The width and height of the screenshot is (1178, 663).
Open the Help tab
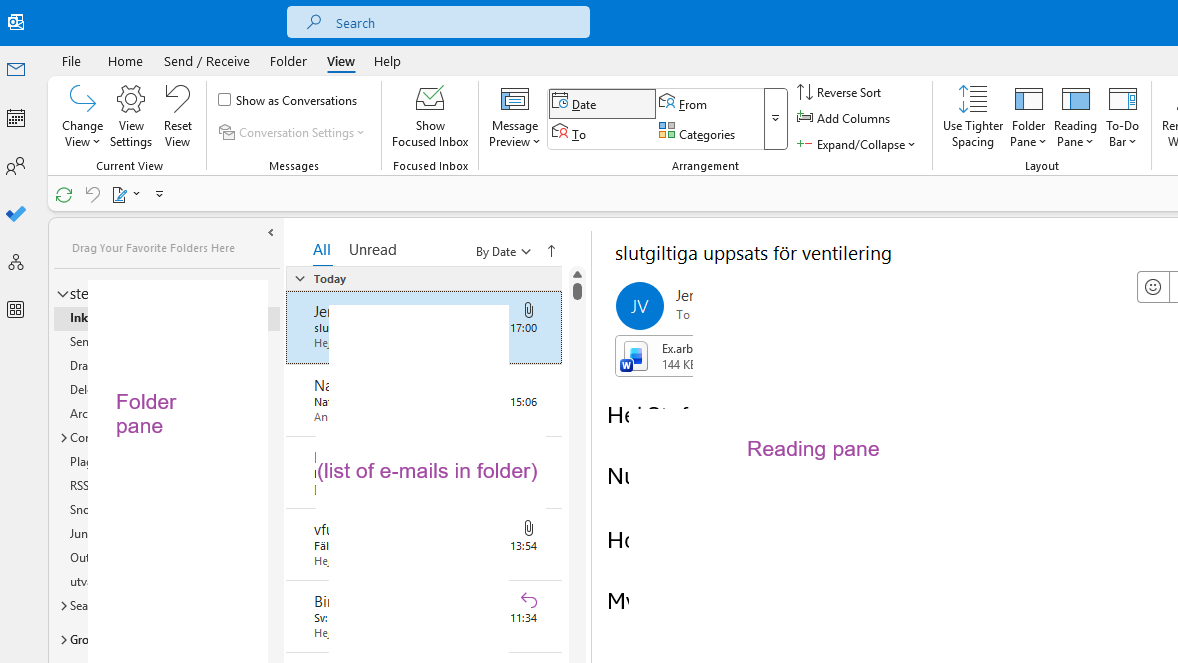pos(387,62)
